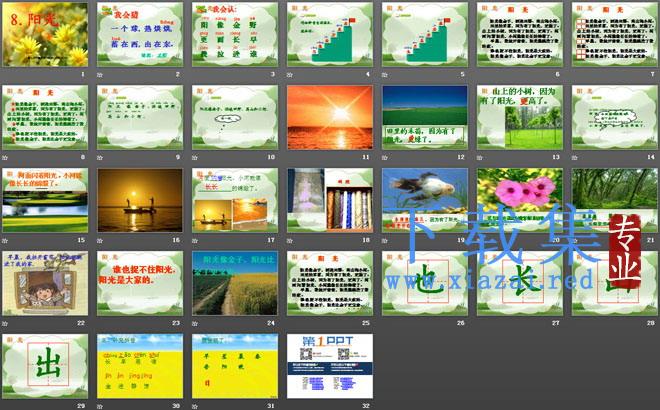Select slide 1 titled '8. 阳光' with yellow flowers

(x=45, y=35)
